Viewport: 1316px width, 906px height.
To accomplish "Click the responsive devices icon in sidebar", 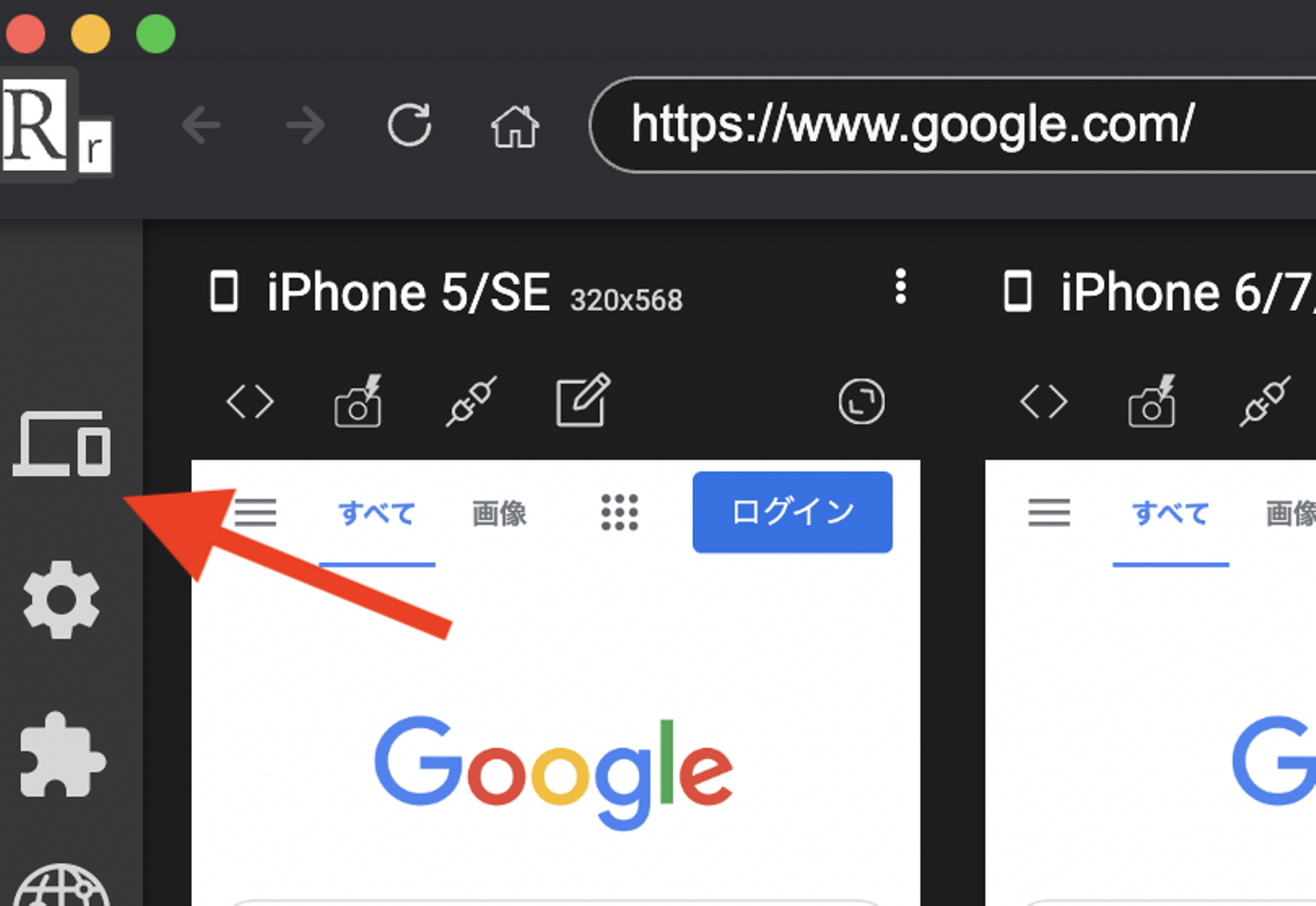I will pos(61,443).
